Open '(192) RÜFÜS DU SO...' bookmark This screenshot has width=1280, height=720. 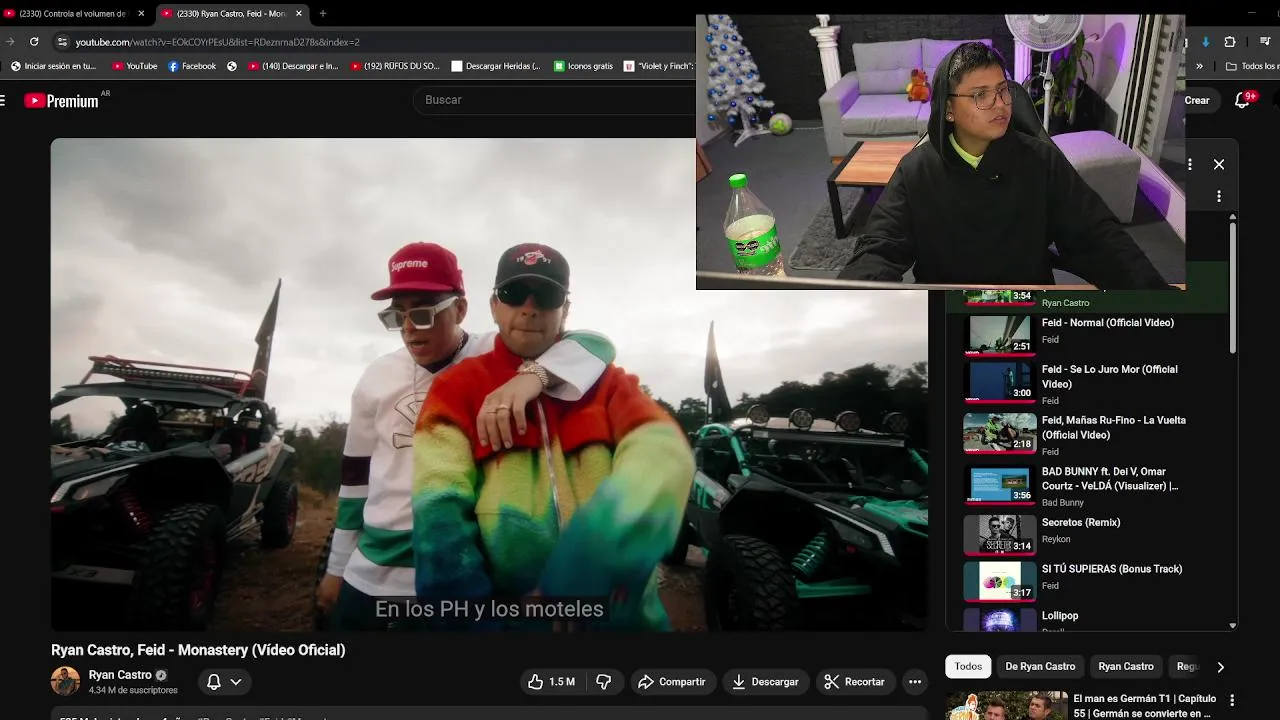(x=395, y=66)
